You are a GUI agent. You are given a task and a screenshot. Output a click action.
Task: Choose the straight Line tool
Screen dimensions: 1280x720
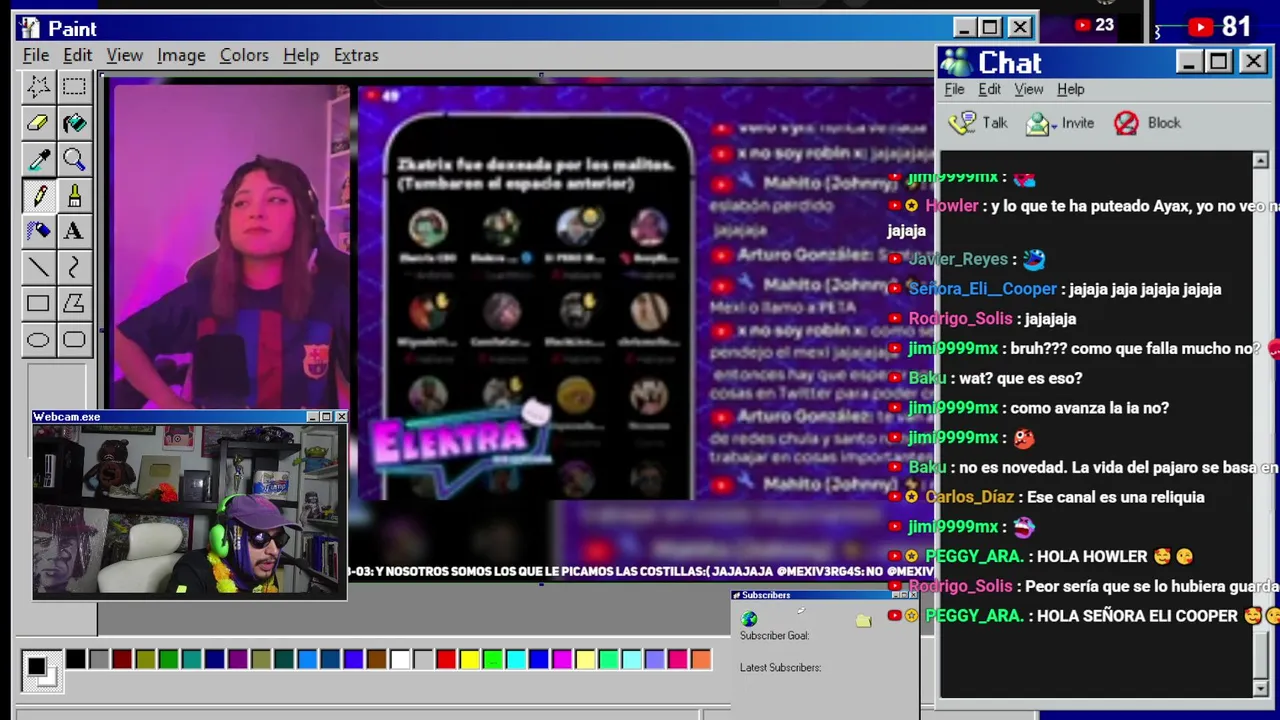coord(38,267)
